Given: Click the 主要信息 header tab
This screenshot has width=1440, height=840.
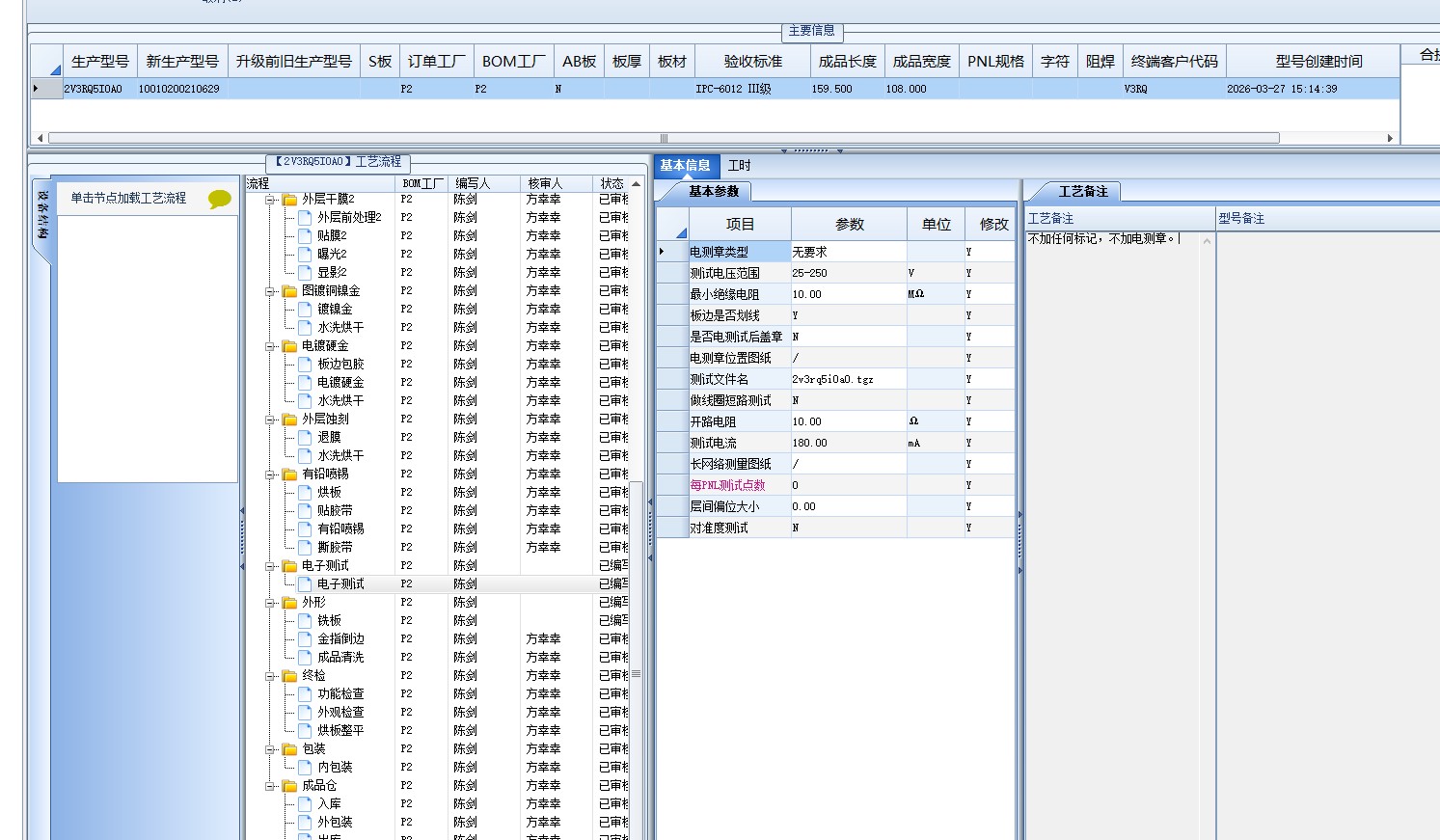Looking at the screenshot, I should (x=812, y=31).
